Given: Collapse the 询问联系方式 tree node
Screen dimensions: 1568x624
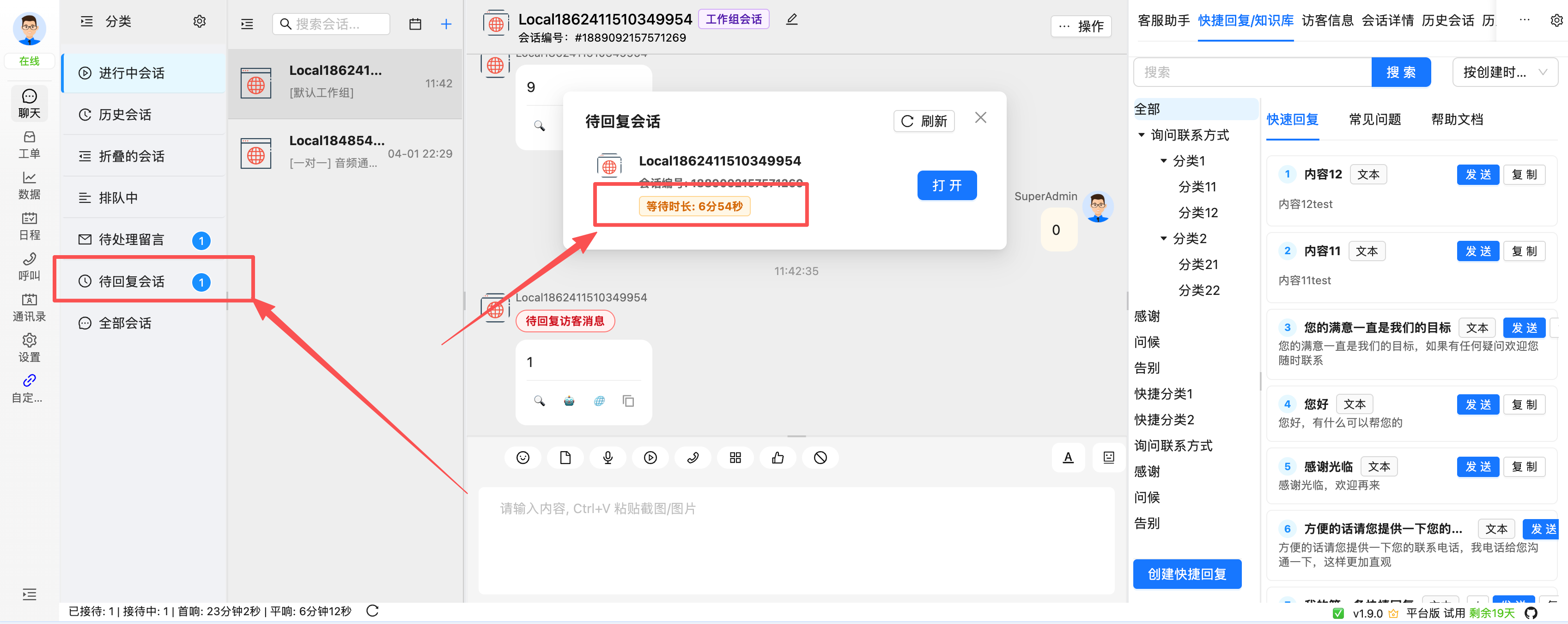Looking at the screenshot, I should [1141, 135].
